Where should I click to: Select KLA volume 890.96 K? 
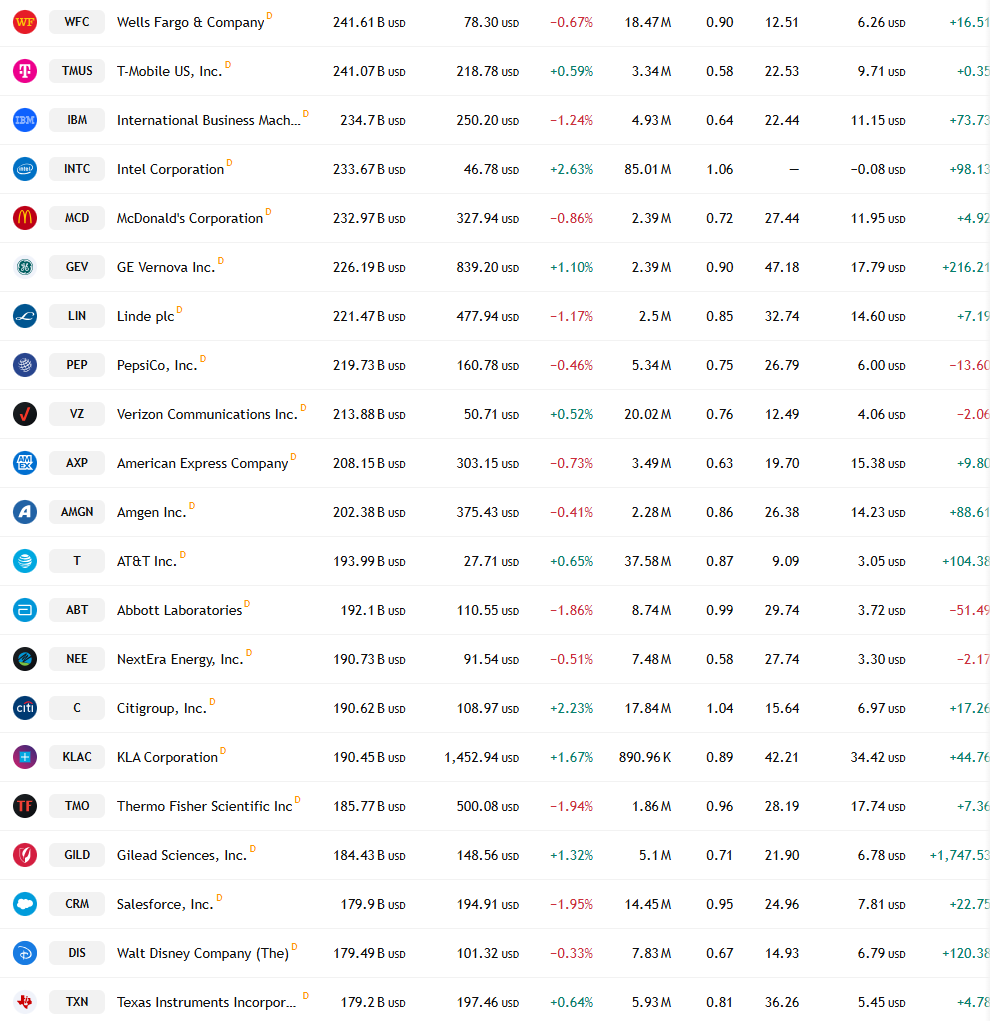(x=645, y=757)
